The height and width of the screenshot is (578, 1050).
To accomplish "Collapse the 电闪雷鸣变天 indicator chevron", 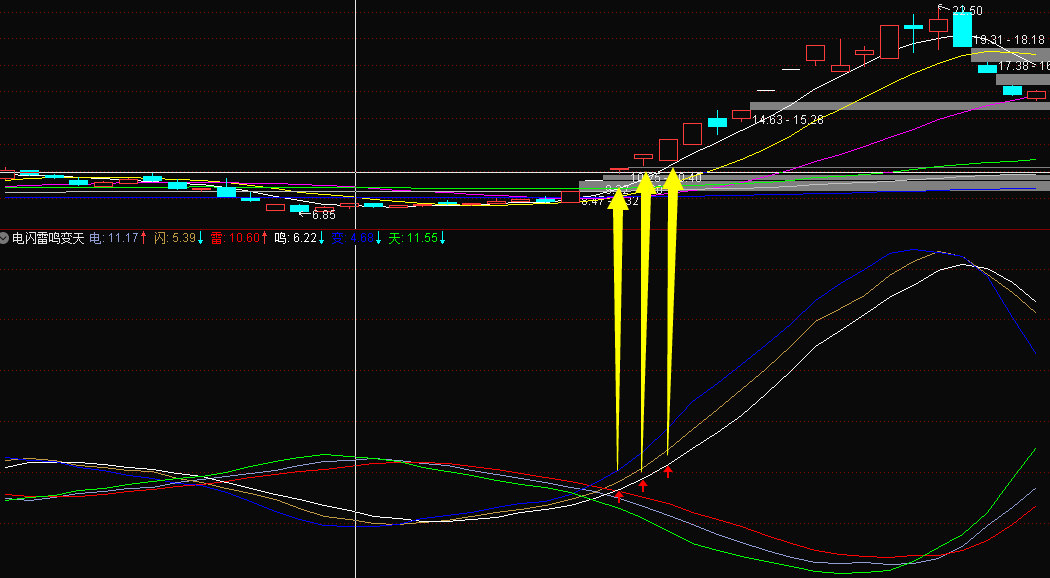I will [x=5, y=238].
